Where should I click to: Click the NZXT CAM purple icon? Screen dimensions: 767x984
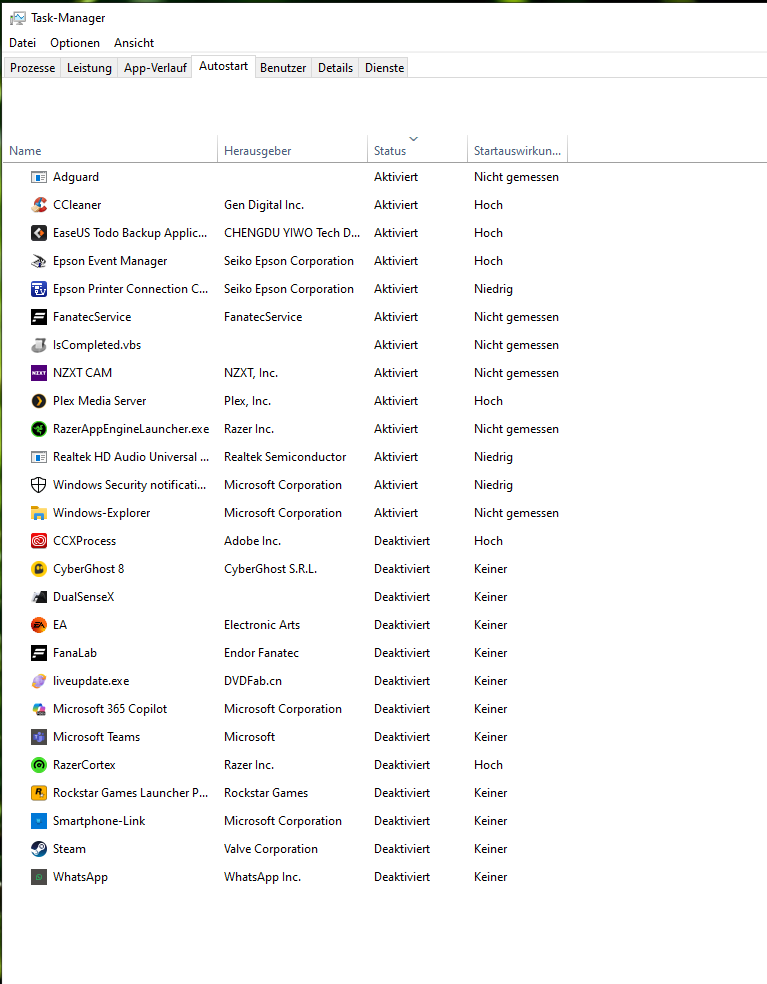(x=39, y=373)
